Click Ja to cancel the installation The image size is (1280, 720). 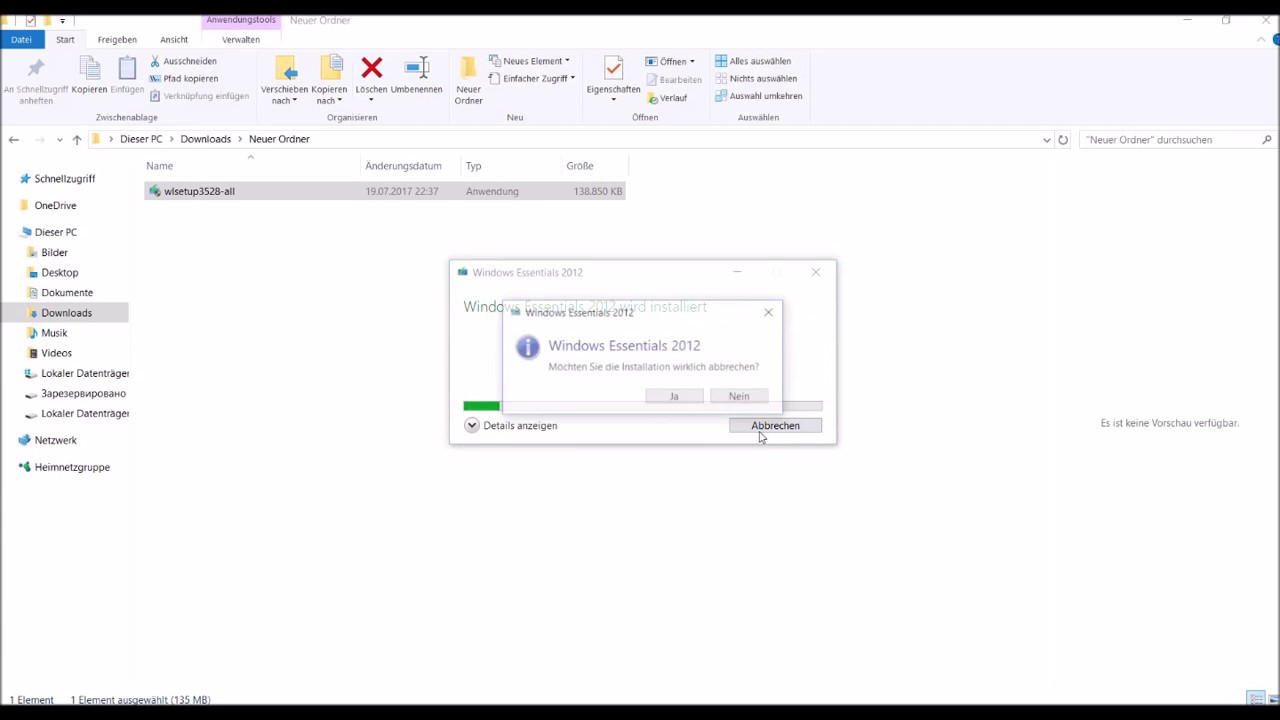pyautogui.click(x=674, y=396)
